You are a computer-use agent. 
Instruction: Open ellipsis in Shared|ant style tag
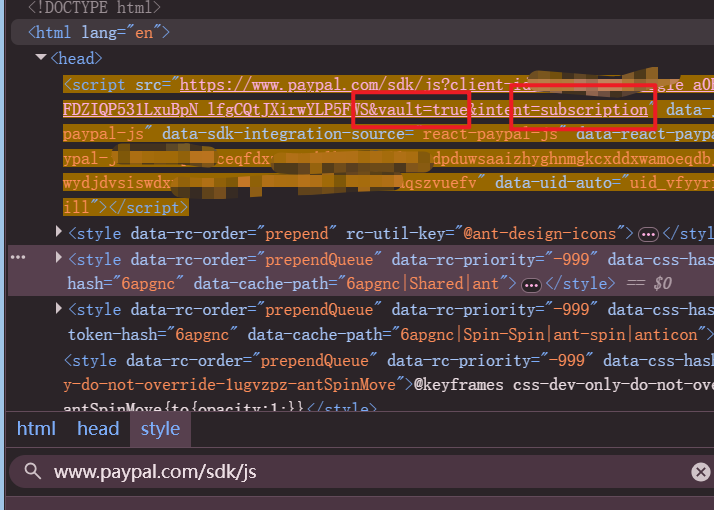[531, 286]
